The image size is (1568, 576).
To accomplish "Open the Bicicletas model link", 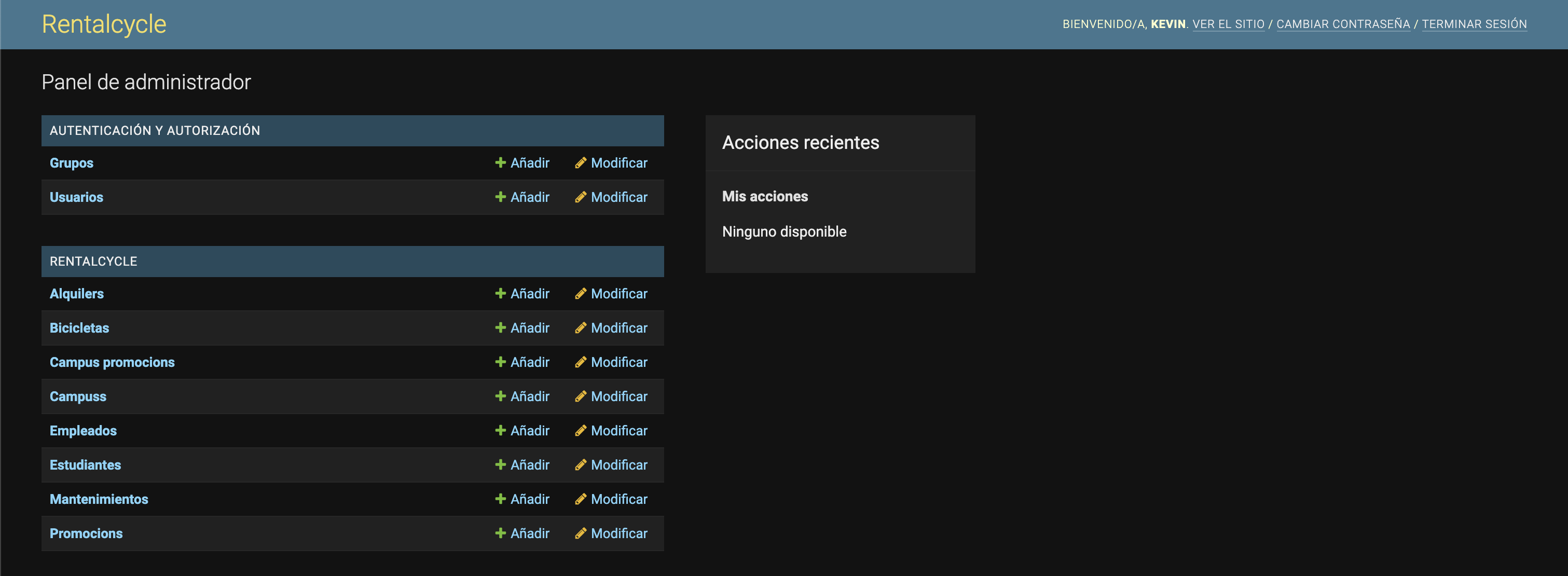I will (x=79, y=328).
